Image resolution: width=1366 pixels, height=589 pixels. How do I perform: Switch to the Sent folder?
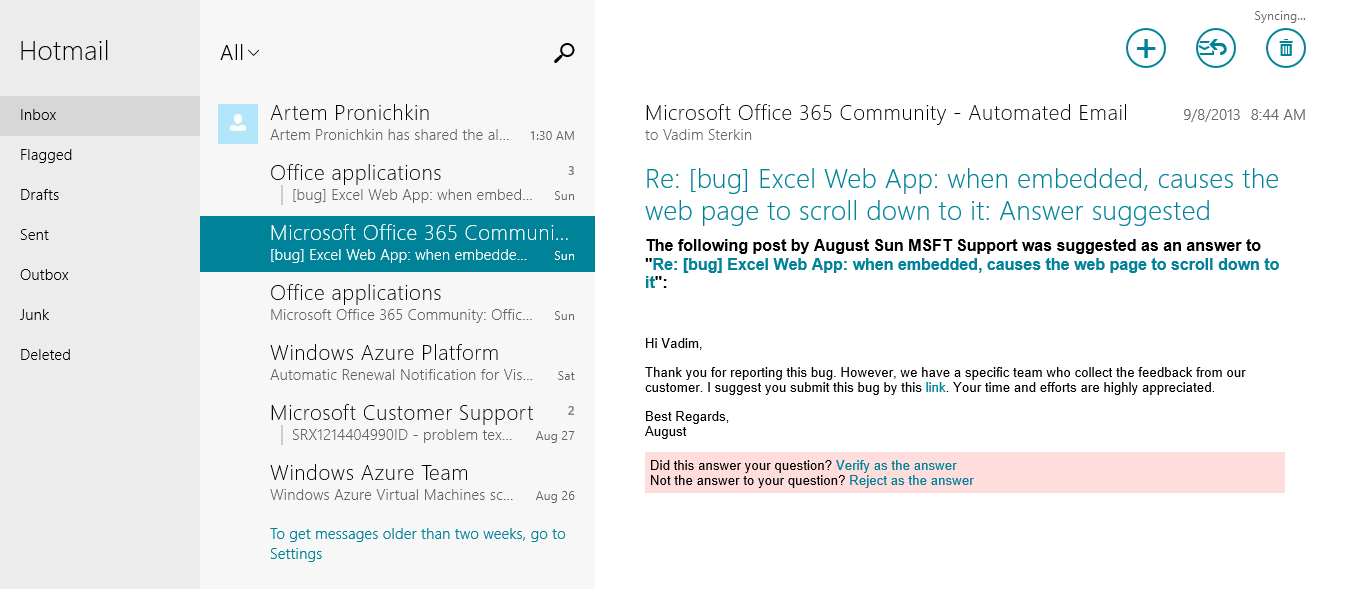100,235
